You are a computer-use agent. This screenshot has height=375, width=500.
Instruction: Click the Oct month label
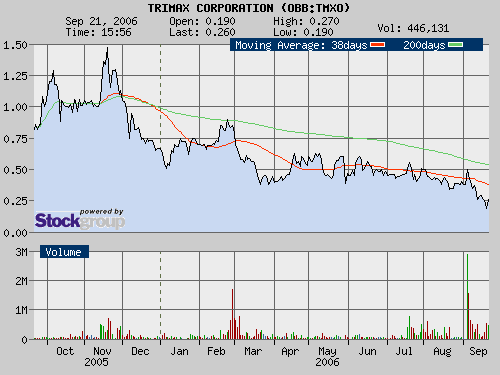[x=65, y=351]
